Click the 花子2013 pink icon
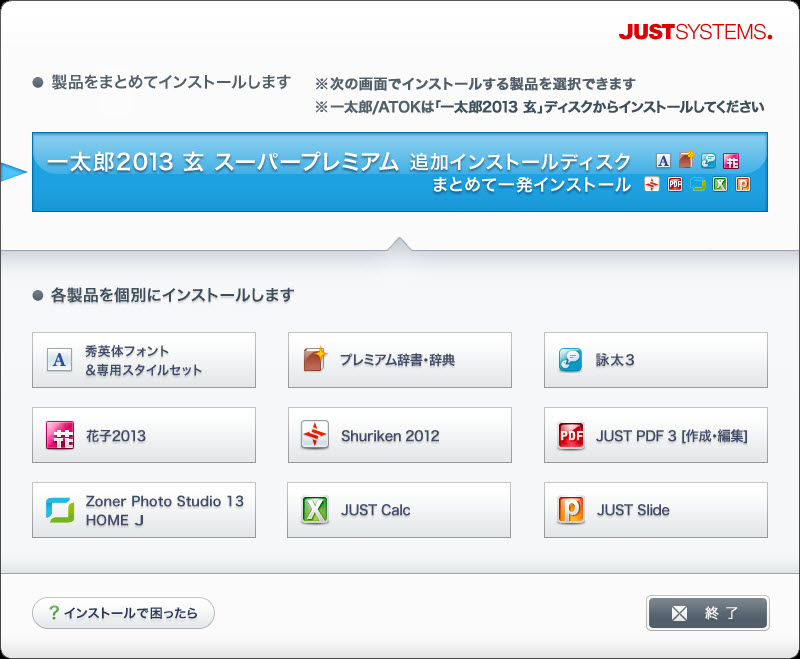The image size is (800, 659). [60, 435]
